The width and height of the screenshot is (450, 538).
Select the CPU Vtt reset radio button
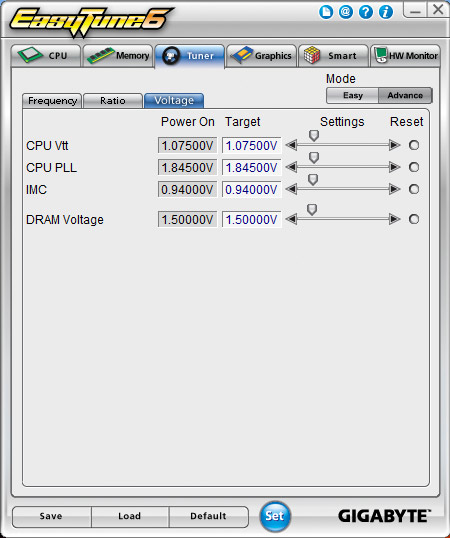tap(414, 145)
